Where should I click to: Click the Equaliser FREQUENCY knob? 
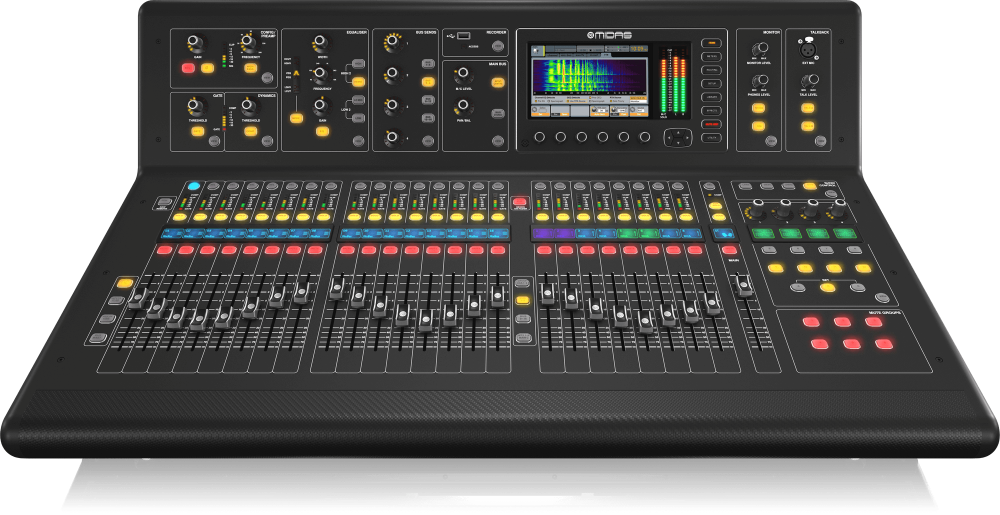point(321,75)
